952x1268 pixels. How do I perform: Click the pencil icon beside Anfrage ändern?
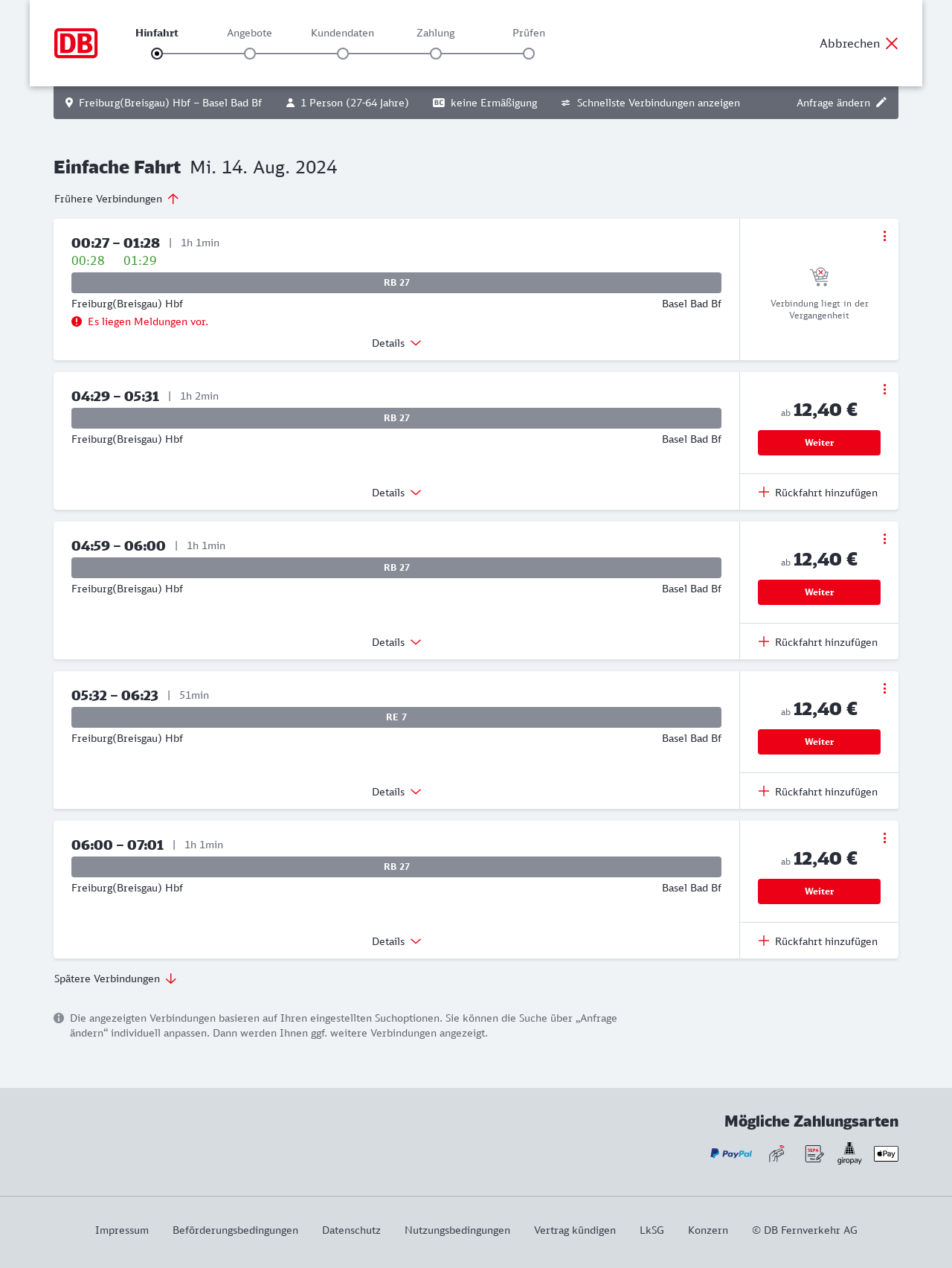tap(881, 103)
